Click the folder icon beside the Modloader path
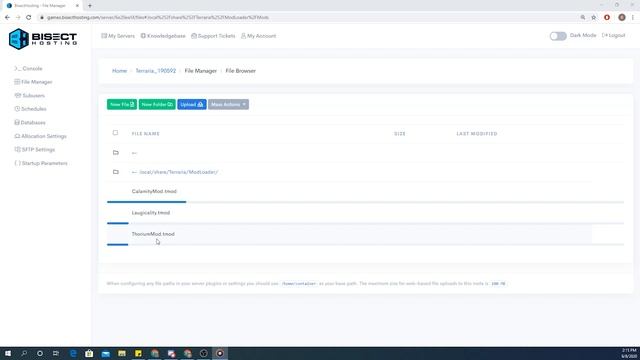Image resolution: width=640 pixels, height=360 pixels. click(116, 172)
